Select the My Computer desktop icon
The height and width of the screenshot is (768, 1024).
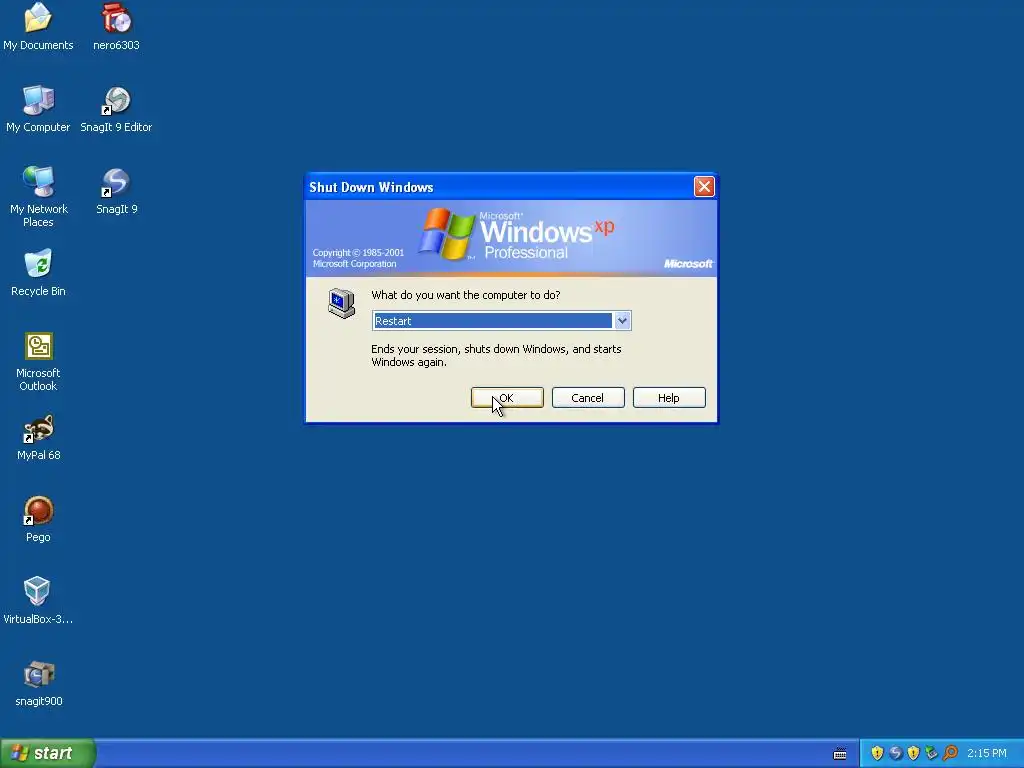[38, 108]
